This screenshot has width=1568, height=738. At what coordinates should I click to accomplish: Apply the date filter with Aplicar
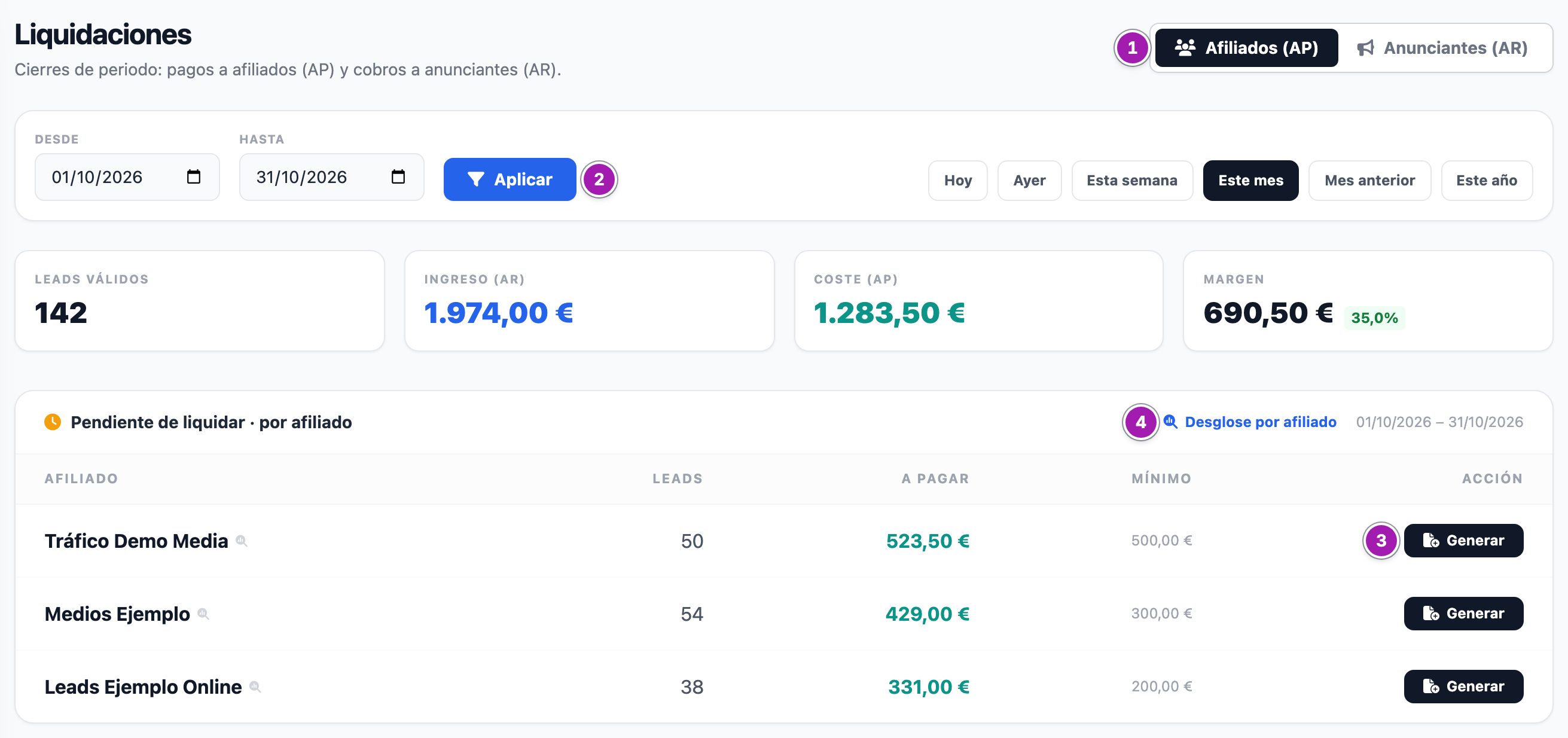point(510,179)
